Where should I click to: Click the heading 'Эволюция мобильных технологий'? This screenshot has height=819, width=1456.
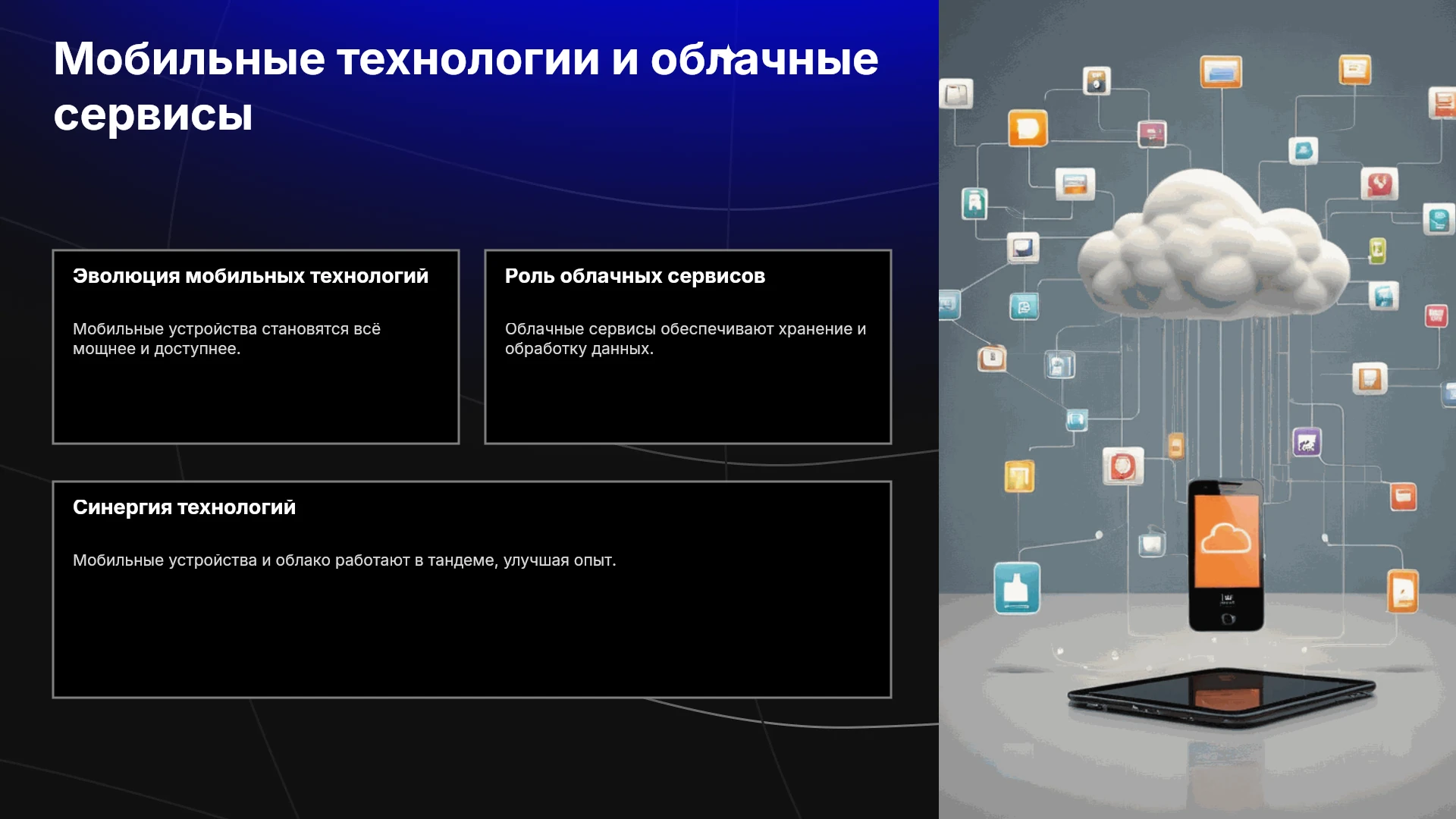[x=250, y=276]
